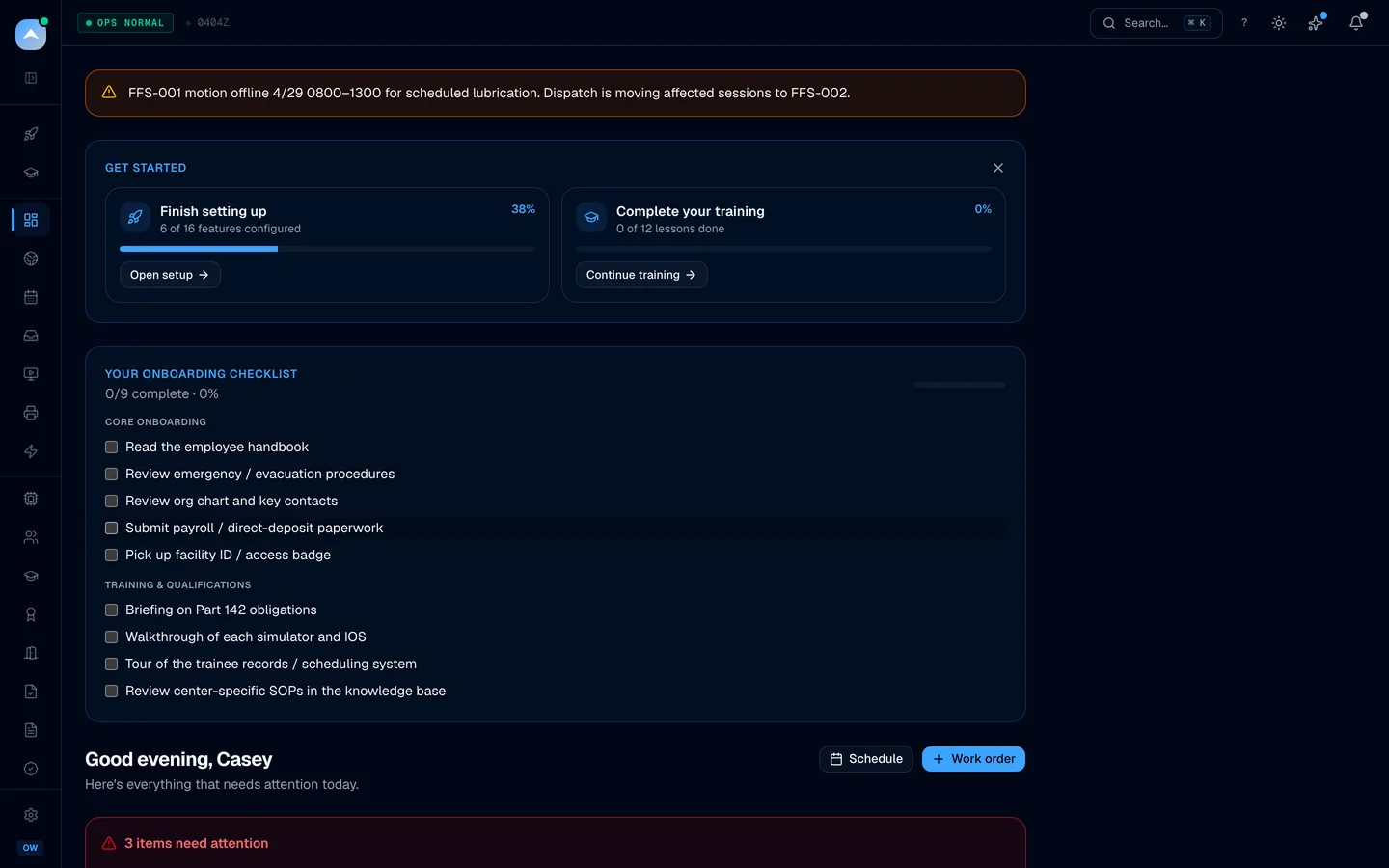Click the TRAINING & QUALIFICATIONS section label
1389x868 pixels.
(x=177, y=585)
